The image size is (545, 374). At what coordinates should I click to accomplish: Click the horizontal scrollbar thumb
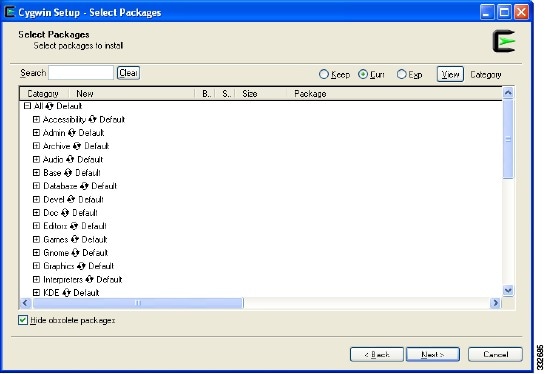[x=138, y=303]
